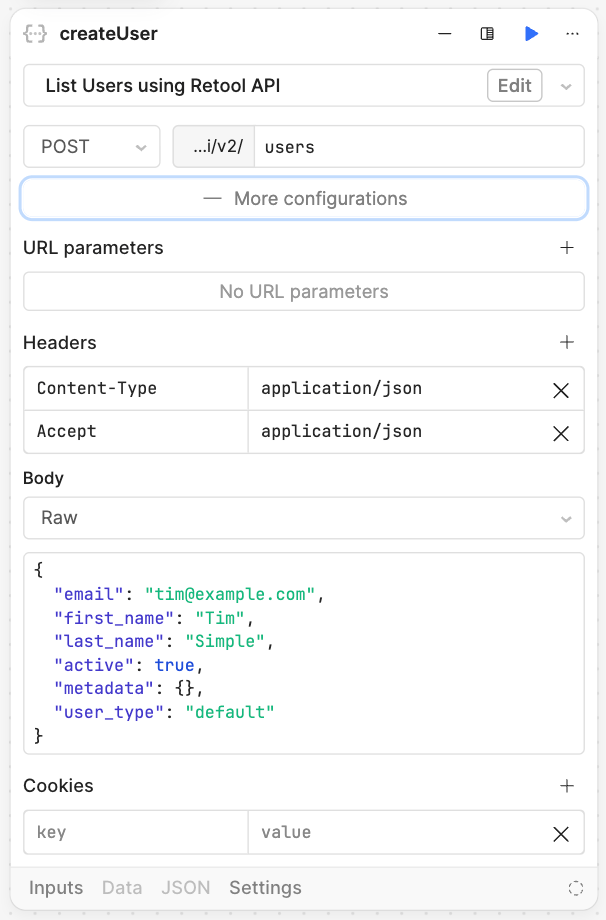Add a new URL parameter
This screenshot has width=606, height=920.
pyautogui.click(x=567, y=248)
